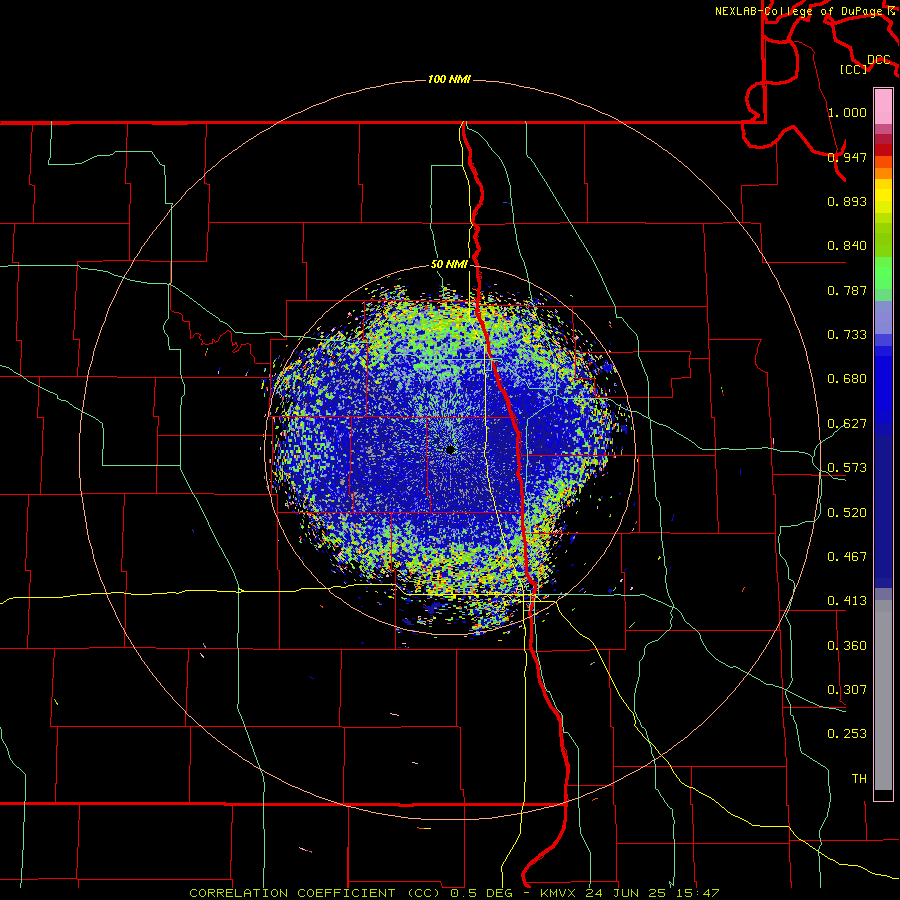
Task: Click "CORRELATION COEFFICIENT (CC)" in the bottom caption
Action: click(x=315, y=893)
